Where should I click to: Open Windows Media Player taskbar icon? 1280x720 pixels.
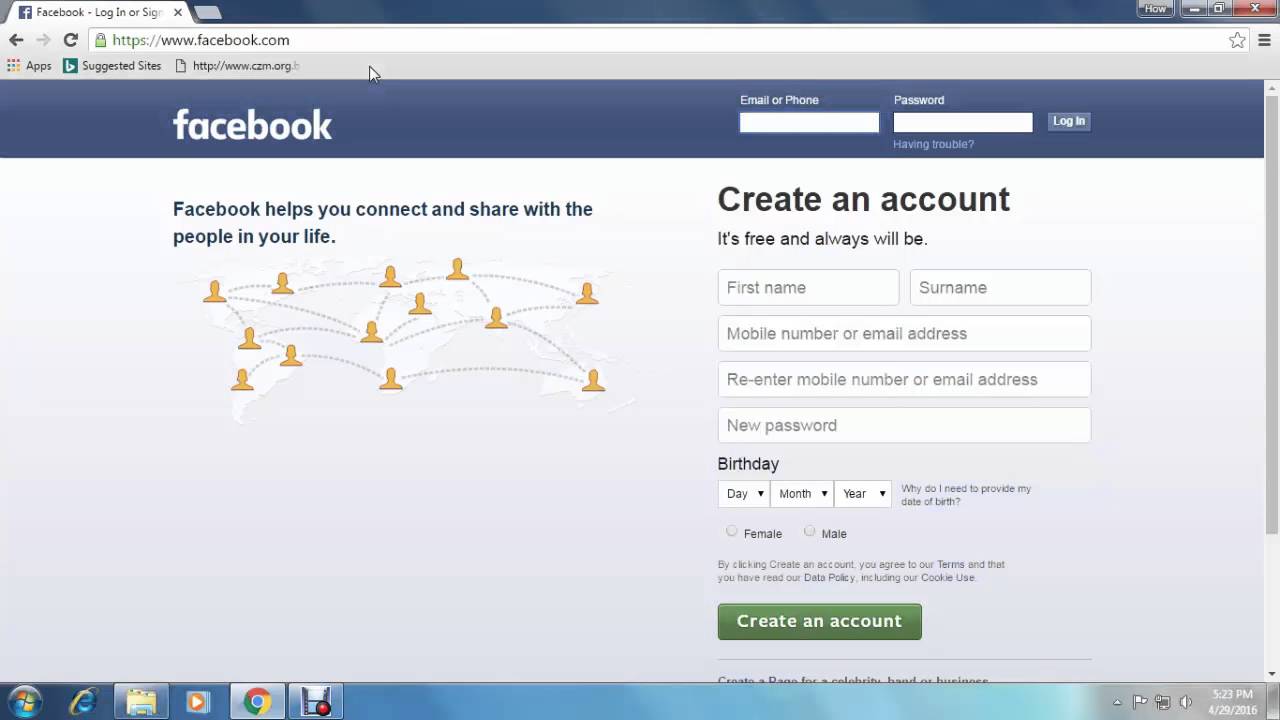coord(197,702)
